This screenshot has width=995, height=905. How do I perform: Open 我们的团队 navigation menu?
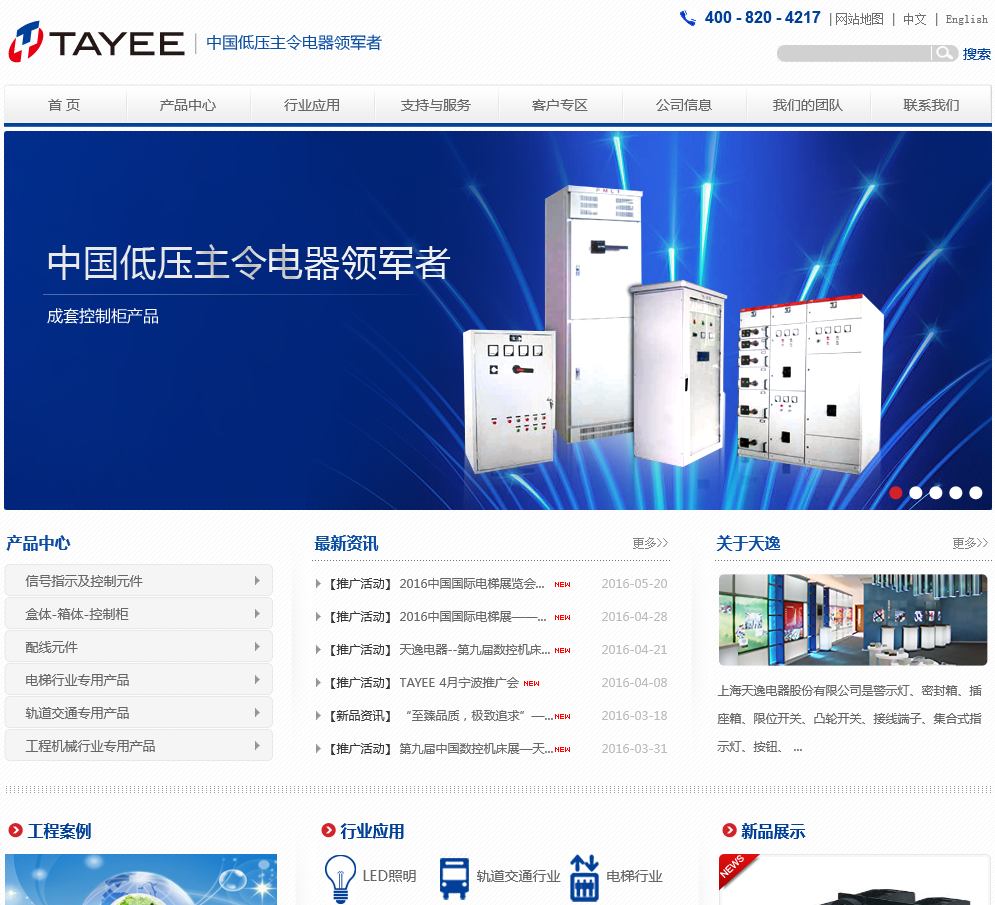point(808,105)
